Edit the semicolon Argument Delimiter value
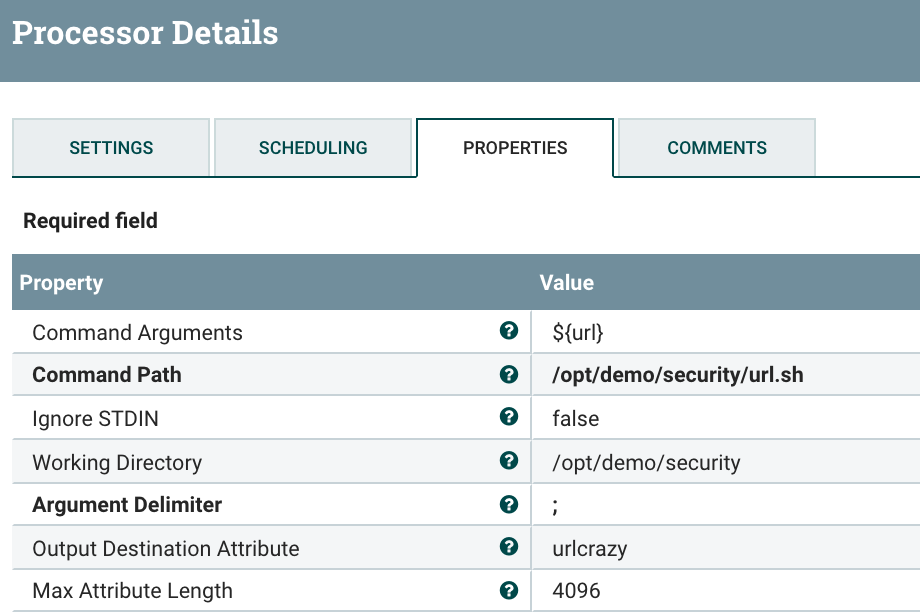The height and width of the screenshot is (613, 920). (556, 505)
